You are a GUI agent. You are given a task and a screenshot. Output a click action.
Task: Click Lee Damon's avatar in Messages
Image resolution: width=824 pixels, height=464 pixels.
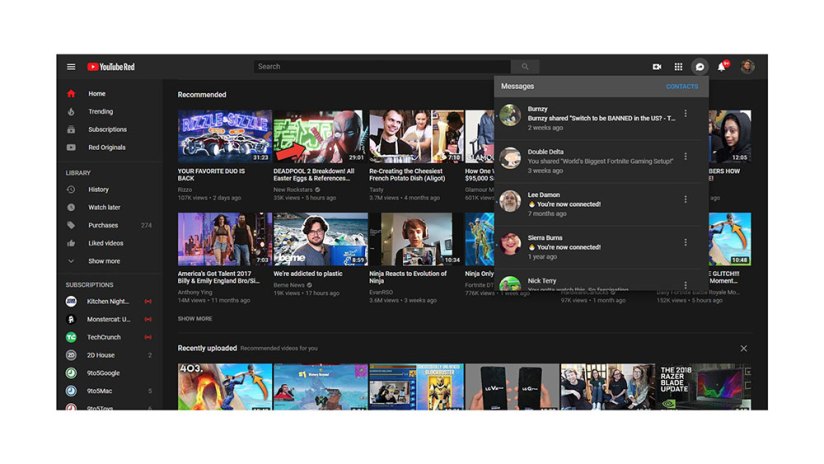[510, 201]
